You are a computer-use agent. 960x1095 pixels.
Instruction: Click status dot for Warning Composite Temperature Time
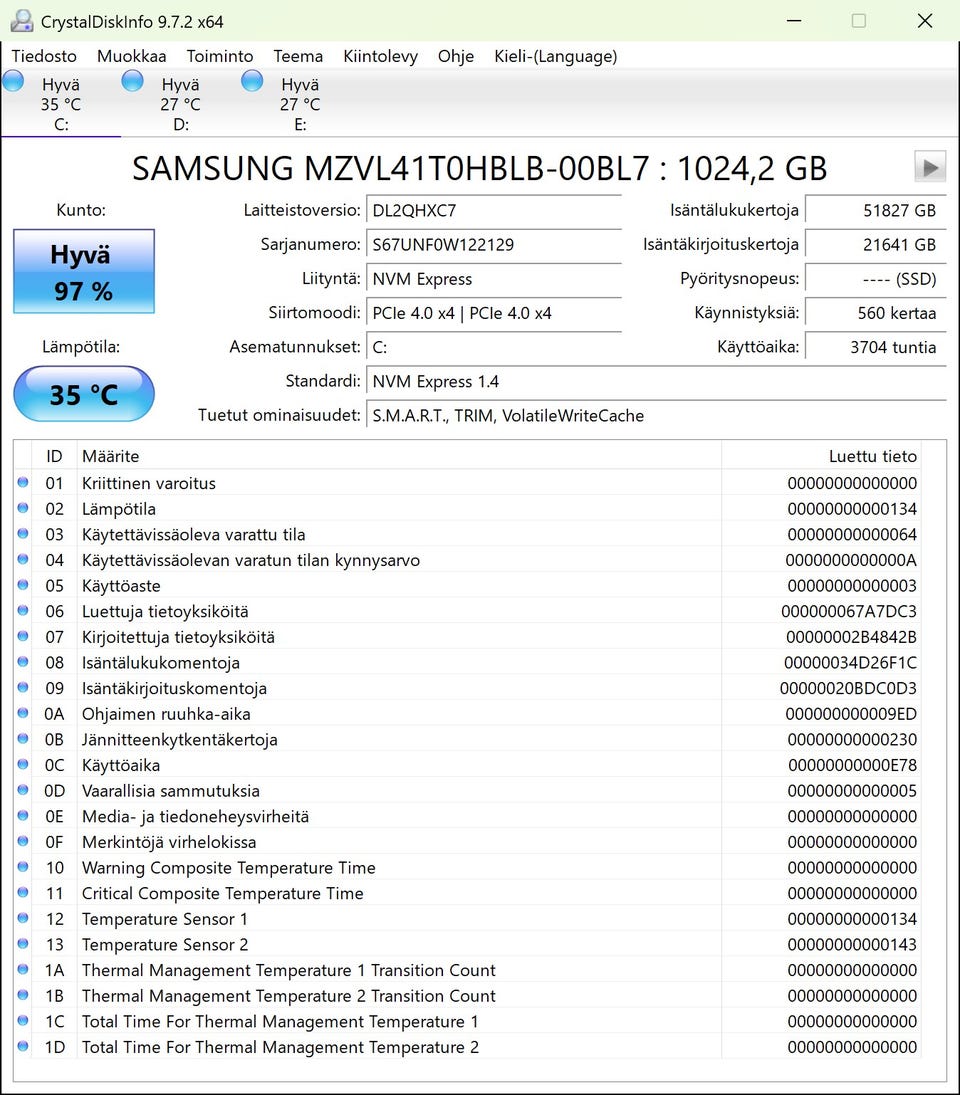click(23, 867)
